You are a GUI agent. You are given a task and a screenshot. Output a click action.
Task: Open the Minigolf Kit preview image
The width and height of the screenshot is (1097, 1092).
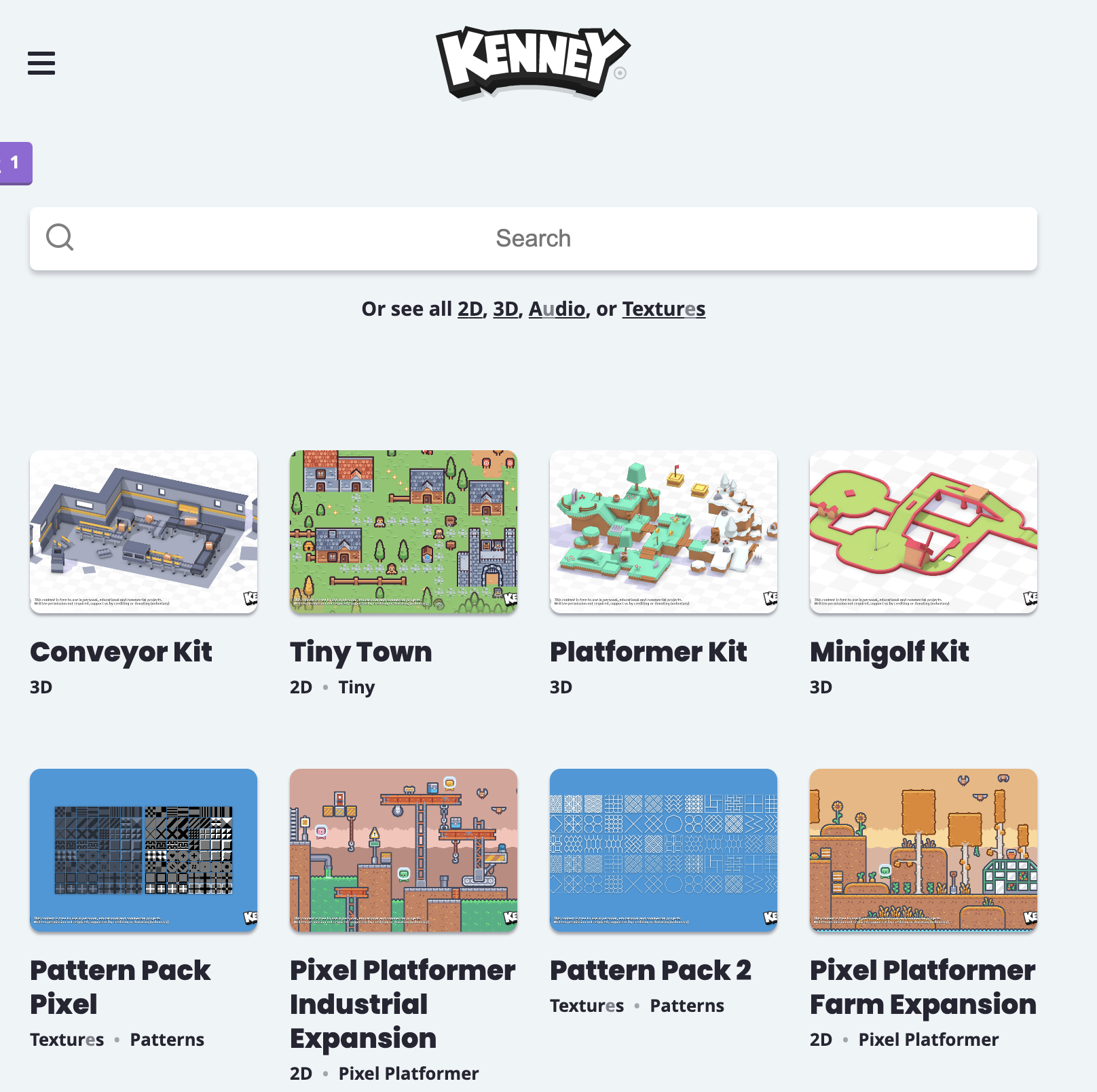[x=923, y=532]
